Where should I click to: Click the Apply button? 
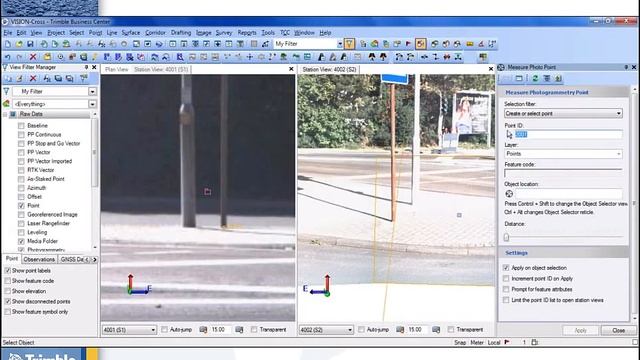coord(580,330)
